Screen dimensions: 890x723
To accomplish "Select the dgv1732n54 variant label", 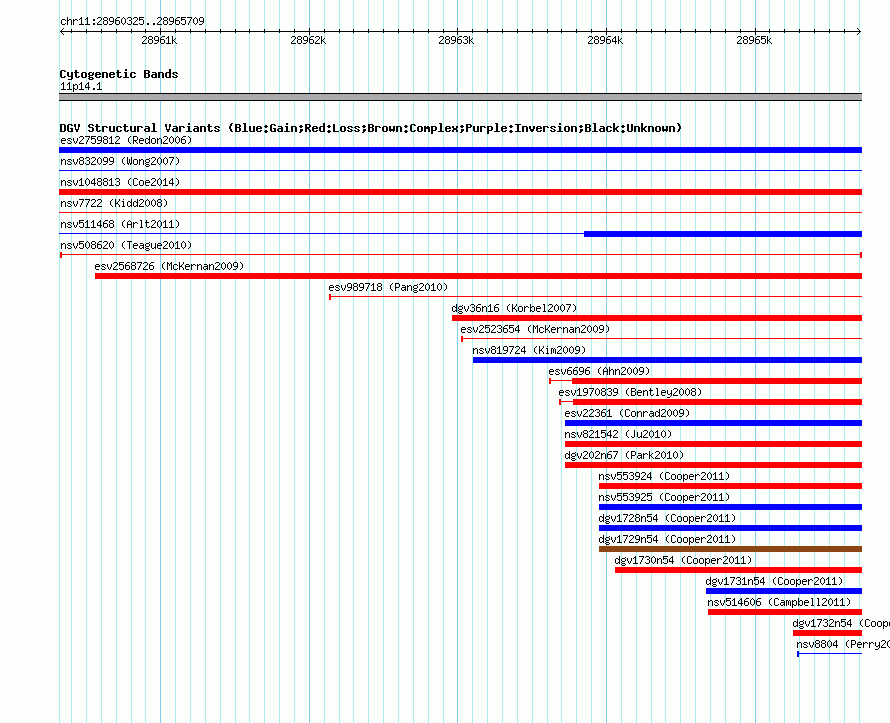I will pyautogui.click(x=841, y=623).
